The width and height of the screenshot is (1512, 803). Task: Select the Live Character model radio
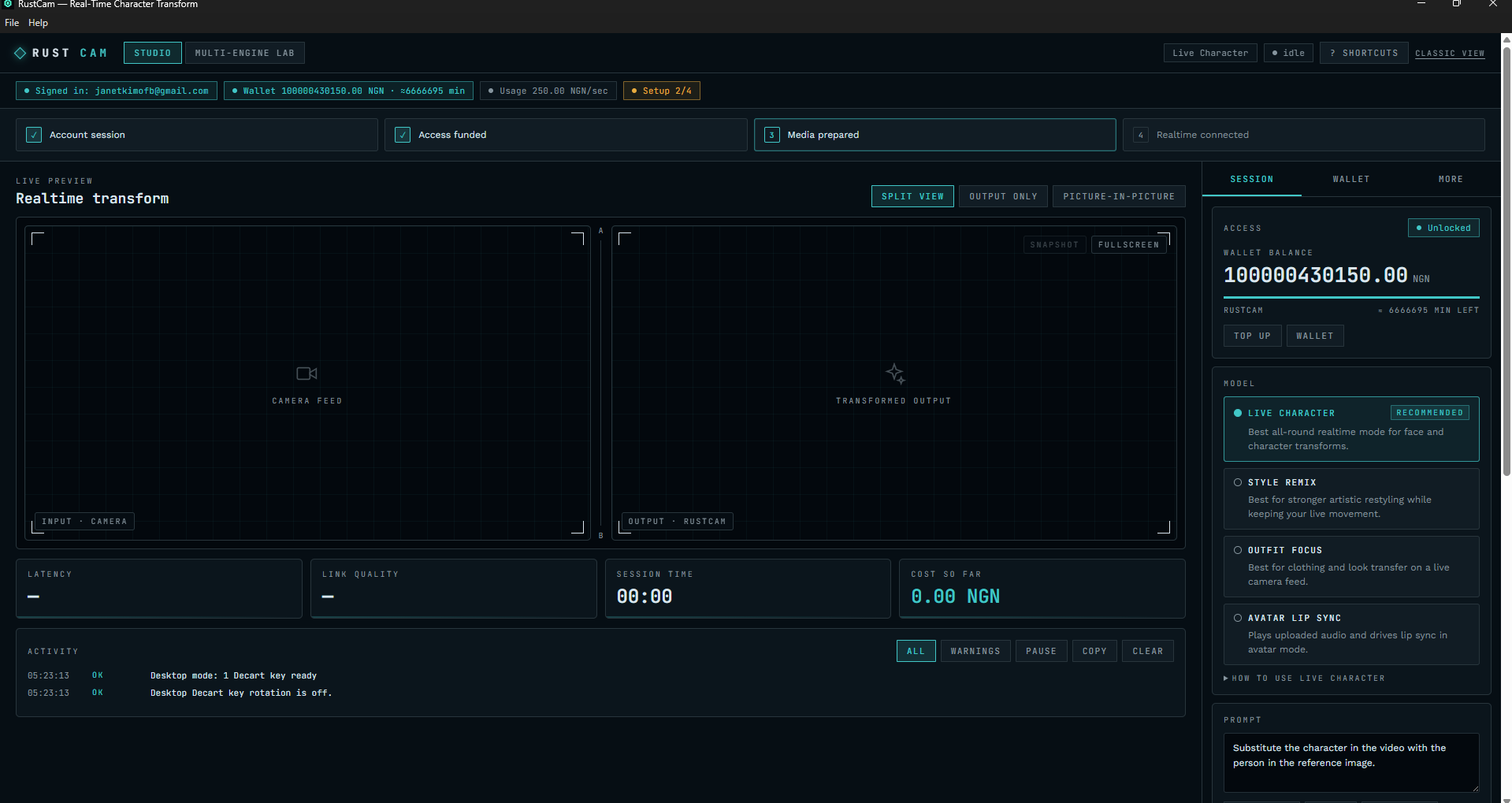pos(1237,413)
